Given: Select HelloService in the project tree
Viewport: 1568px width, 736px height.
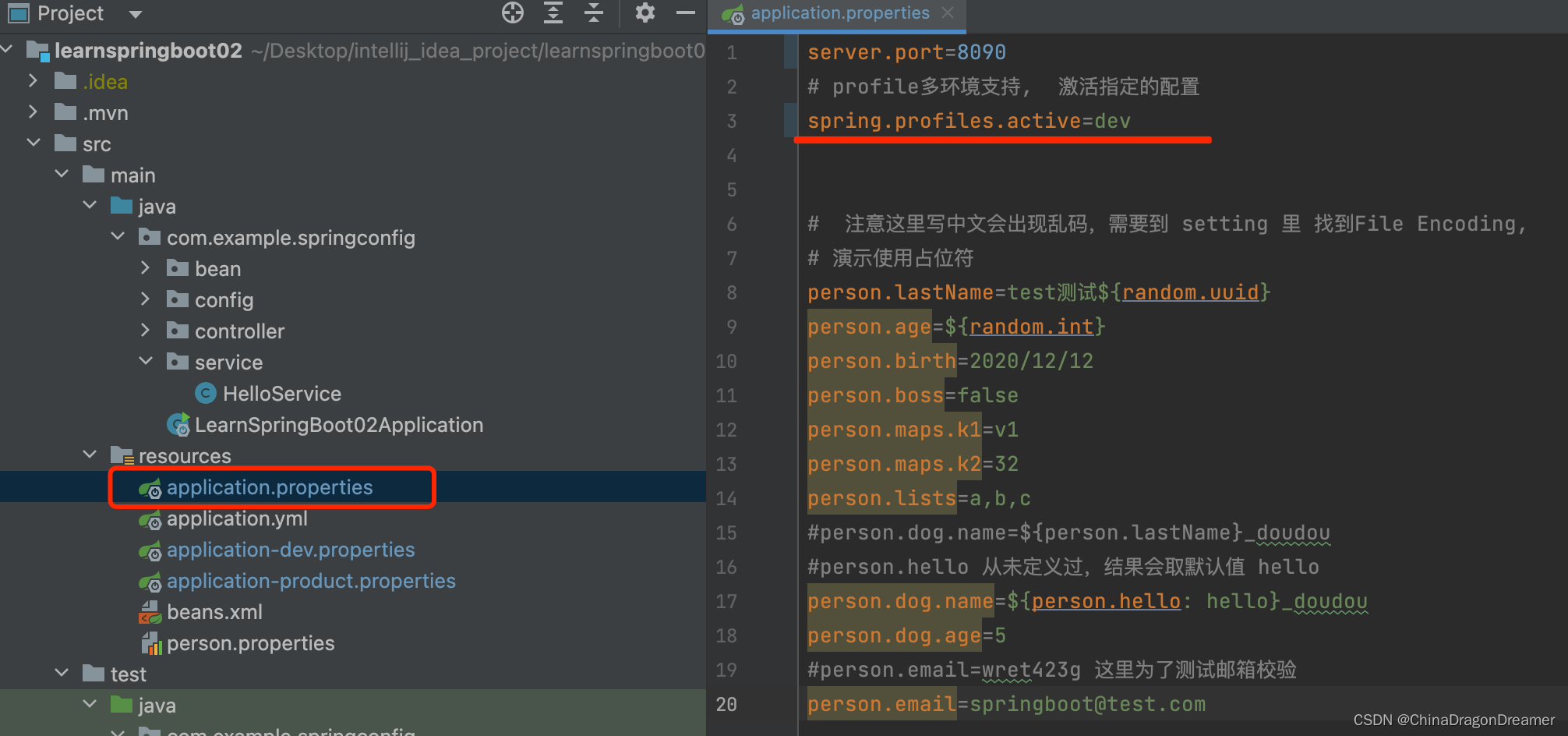Looking at the screenshot, I should pos(282,394).
